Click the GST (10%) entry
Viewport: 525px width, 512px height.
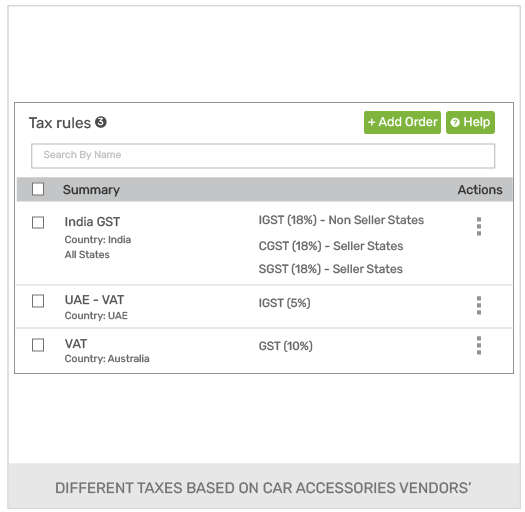click(x=286, y=346)
